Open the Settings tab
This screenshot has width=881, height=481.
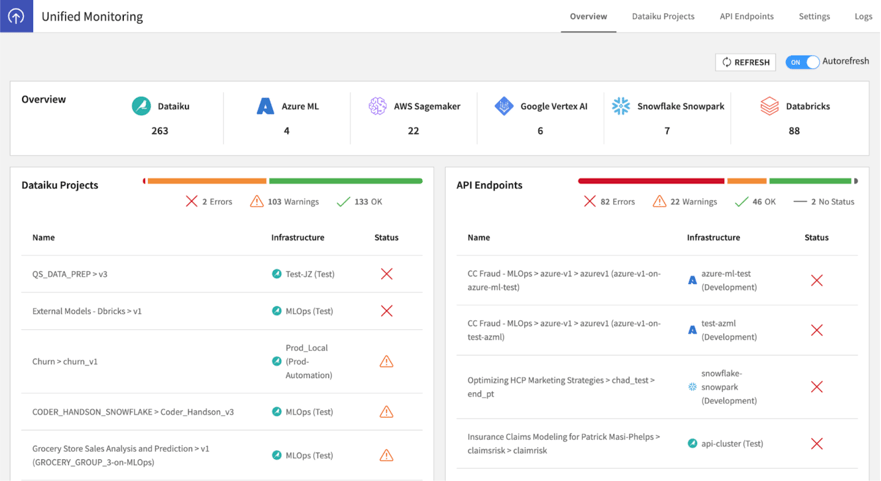point(814,16)
